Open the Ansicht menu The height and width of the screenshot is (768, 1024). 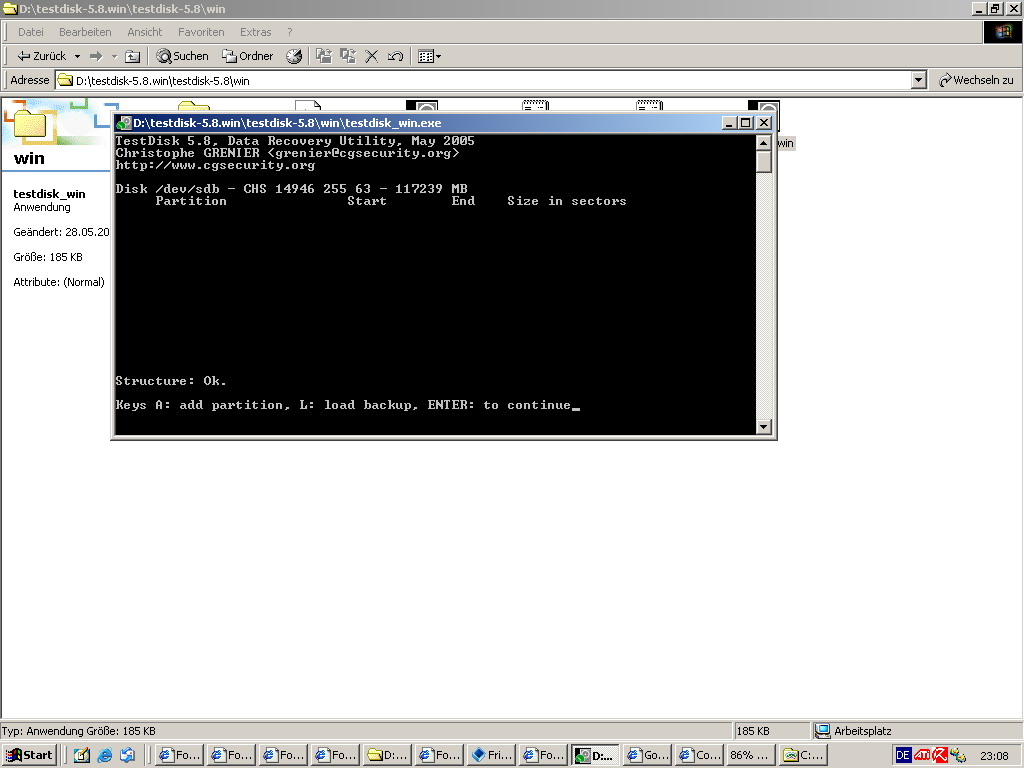[144, 32]
